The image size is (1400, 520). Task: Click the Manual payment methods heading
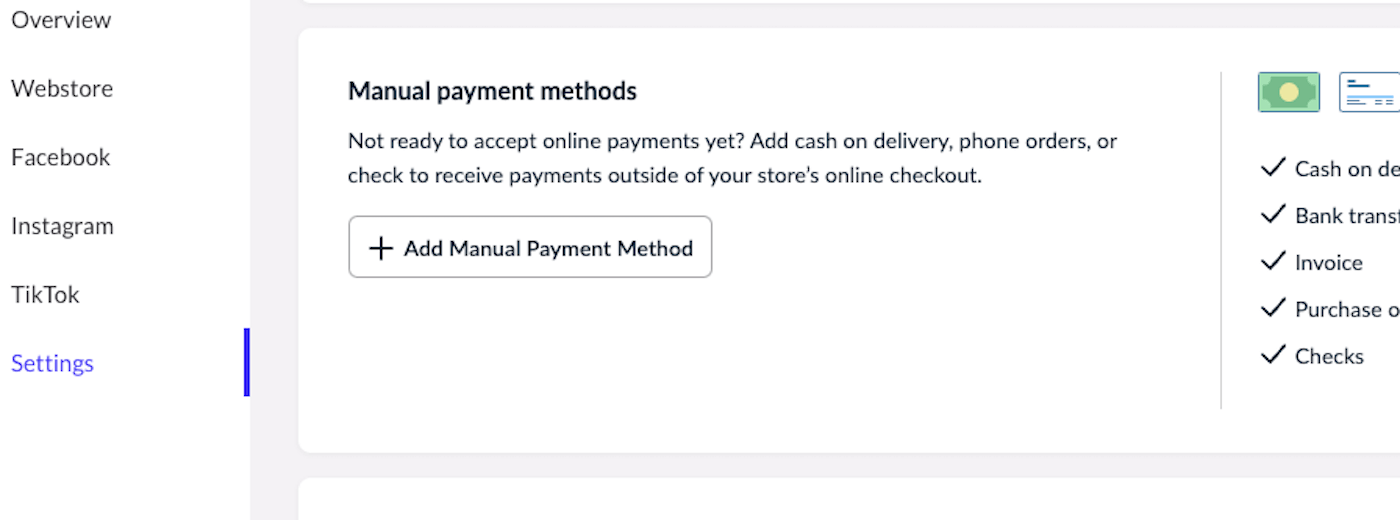492,91
